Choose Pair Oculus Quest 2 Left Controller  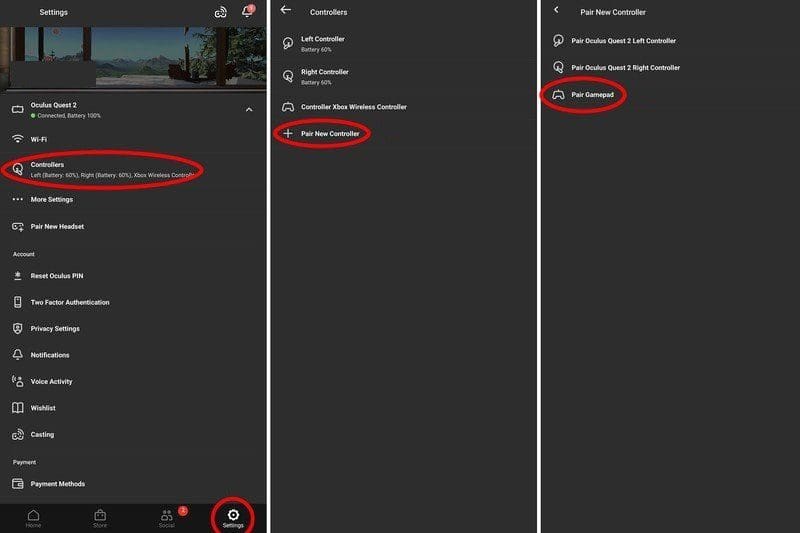coord(670,41)
